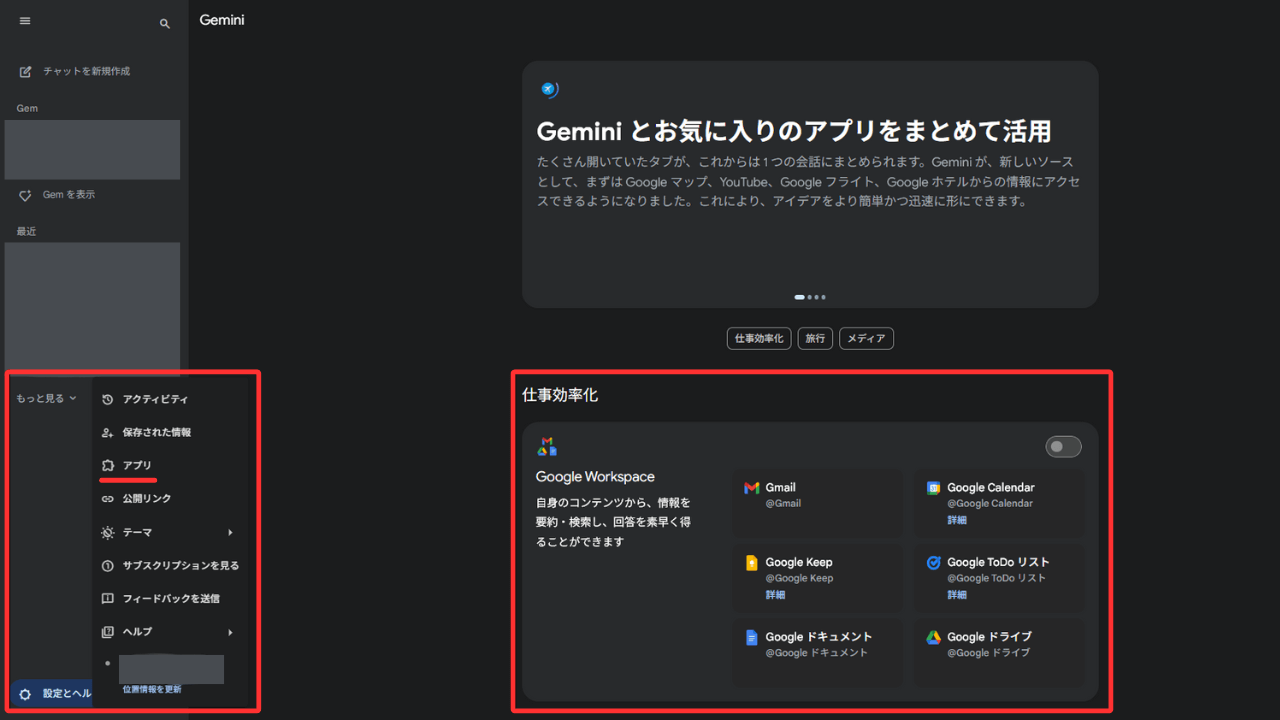Open the hamburger main menu icon
The height and width of the screenshot is (720, 1280).
(x=25, y=21)
